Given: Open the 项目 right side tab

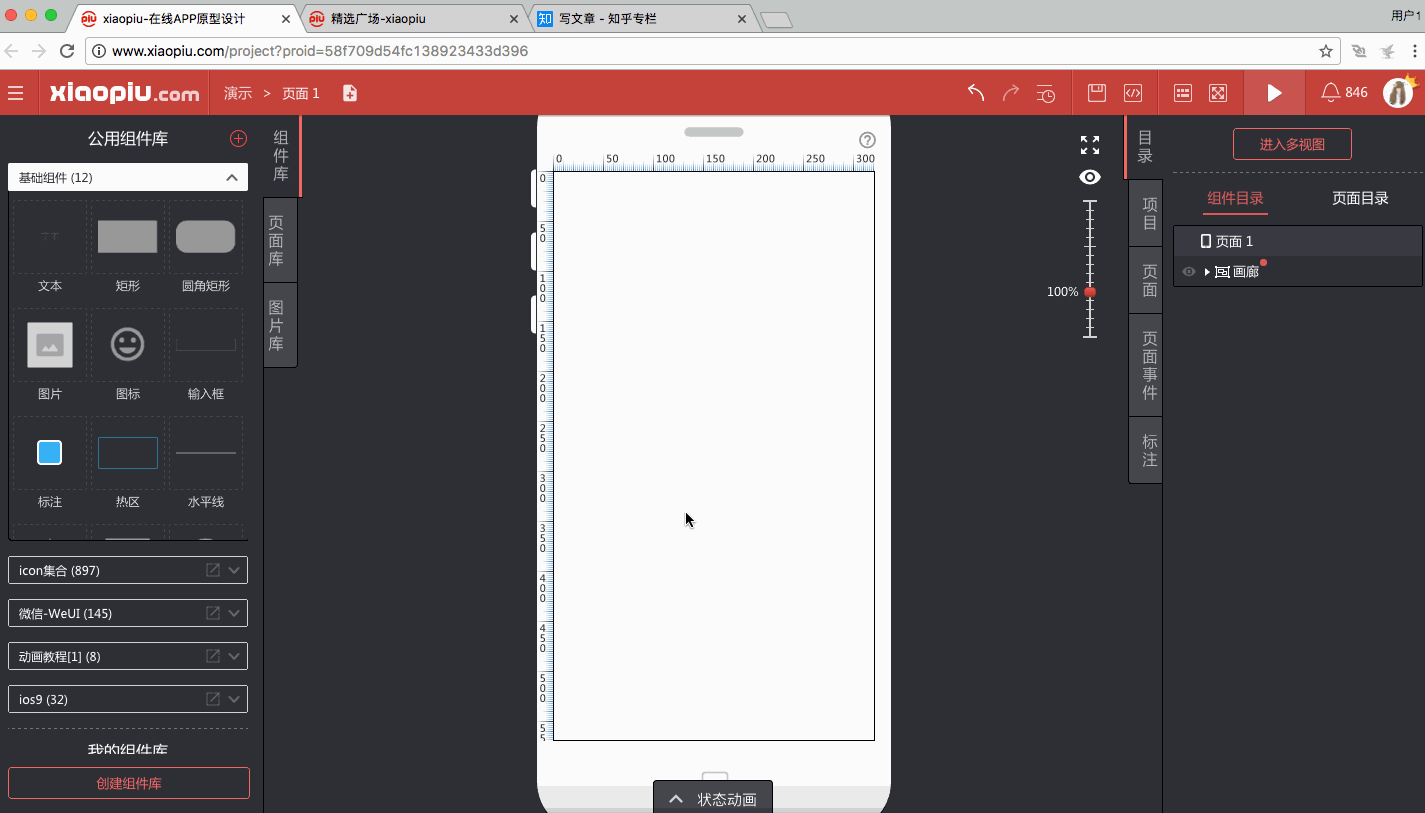Looking at the screenshot, I should coord(1147,213).
